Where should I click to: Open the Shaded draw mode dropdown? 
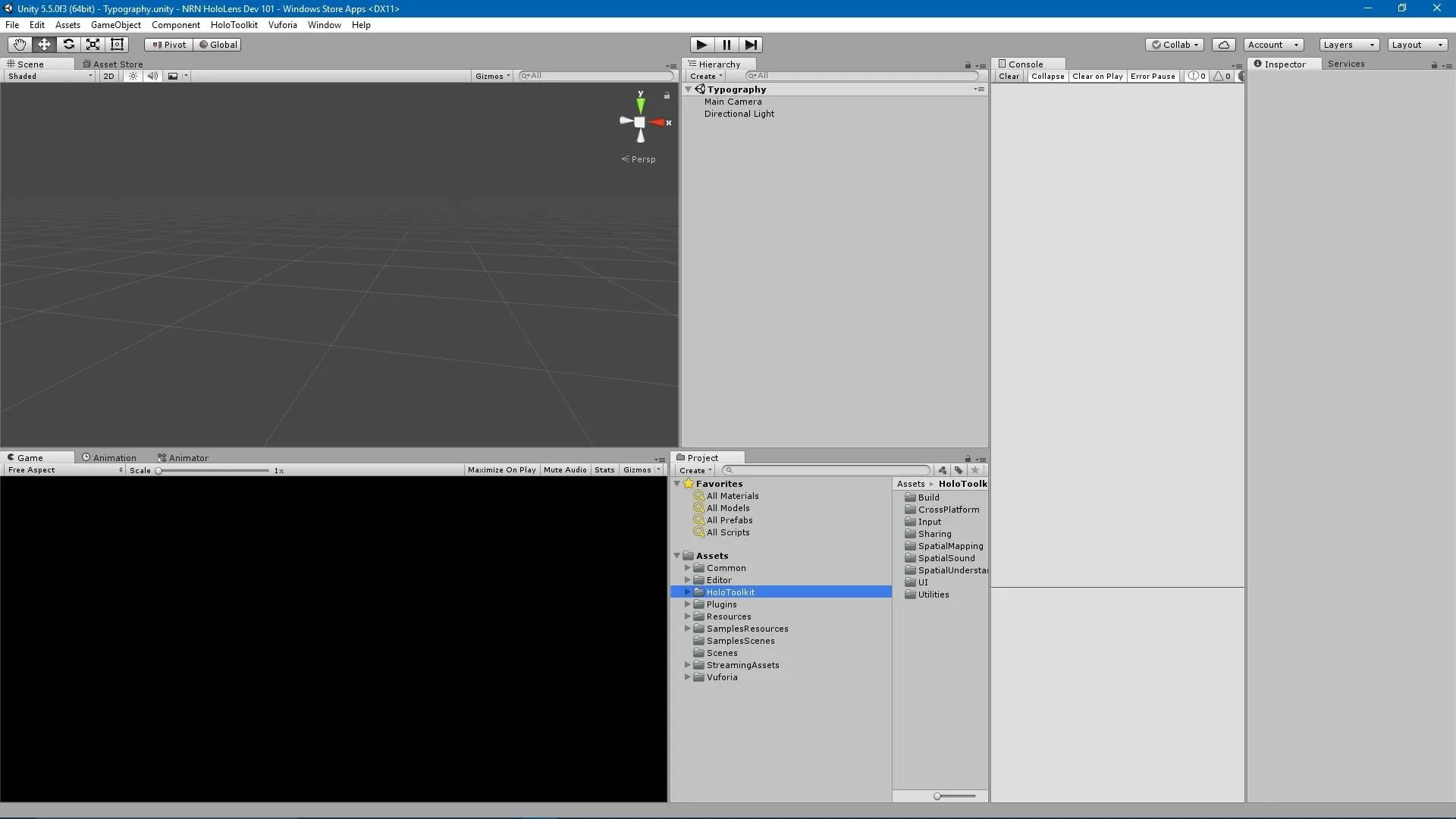50,76
